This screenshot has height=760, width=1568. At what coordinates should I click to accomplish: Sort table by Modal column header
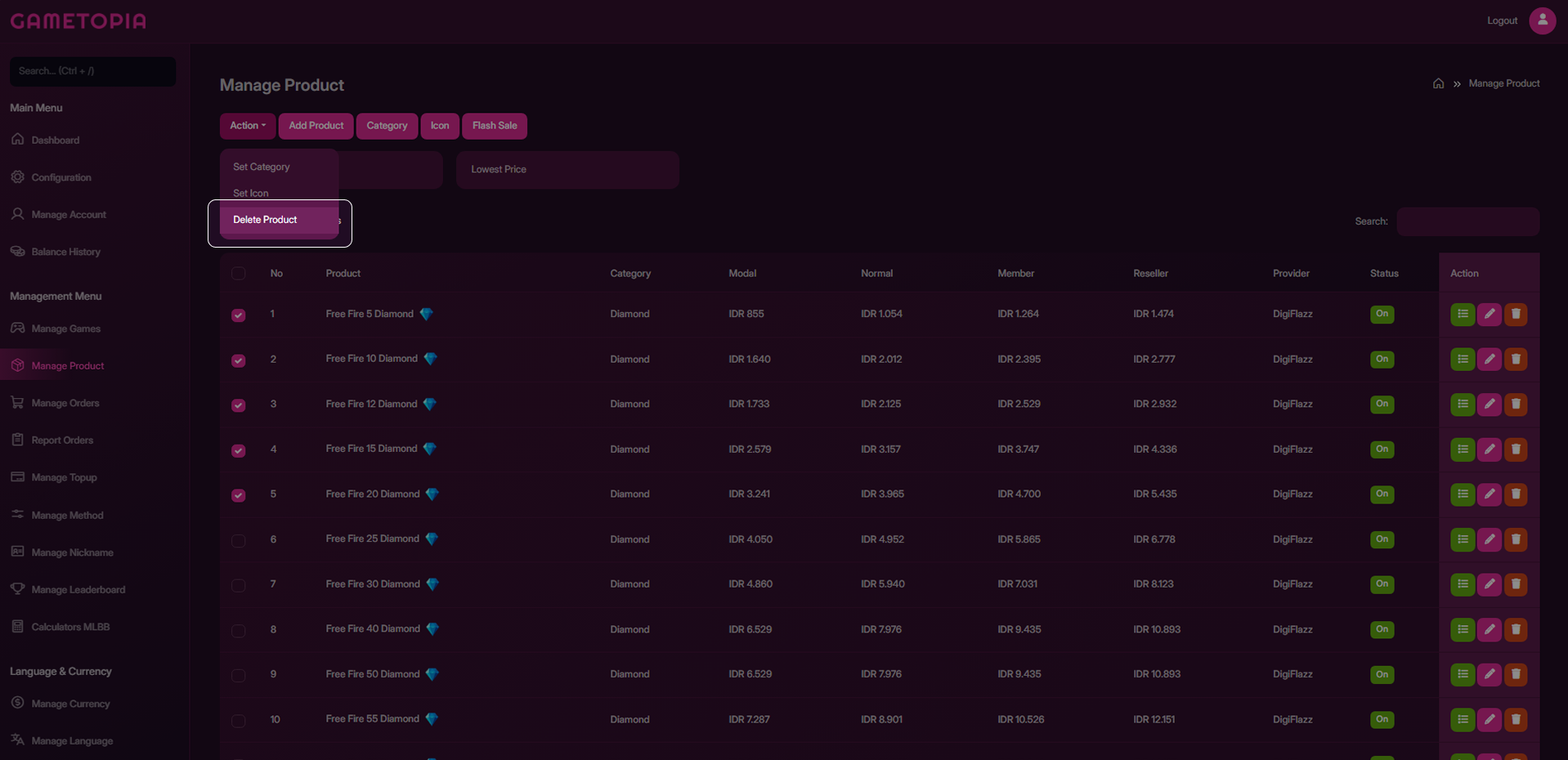(x=742, y=273)
